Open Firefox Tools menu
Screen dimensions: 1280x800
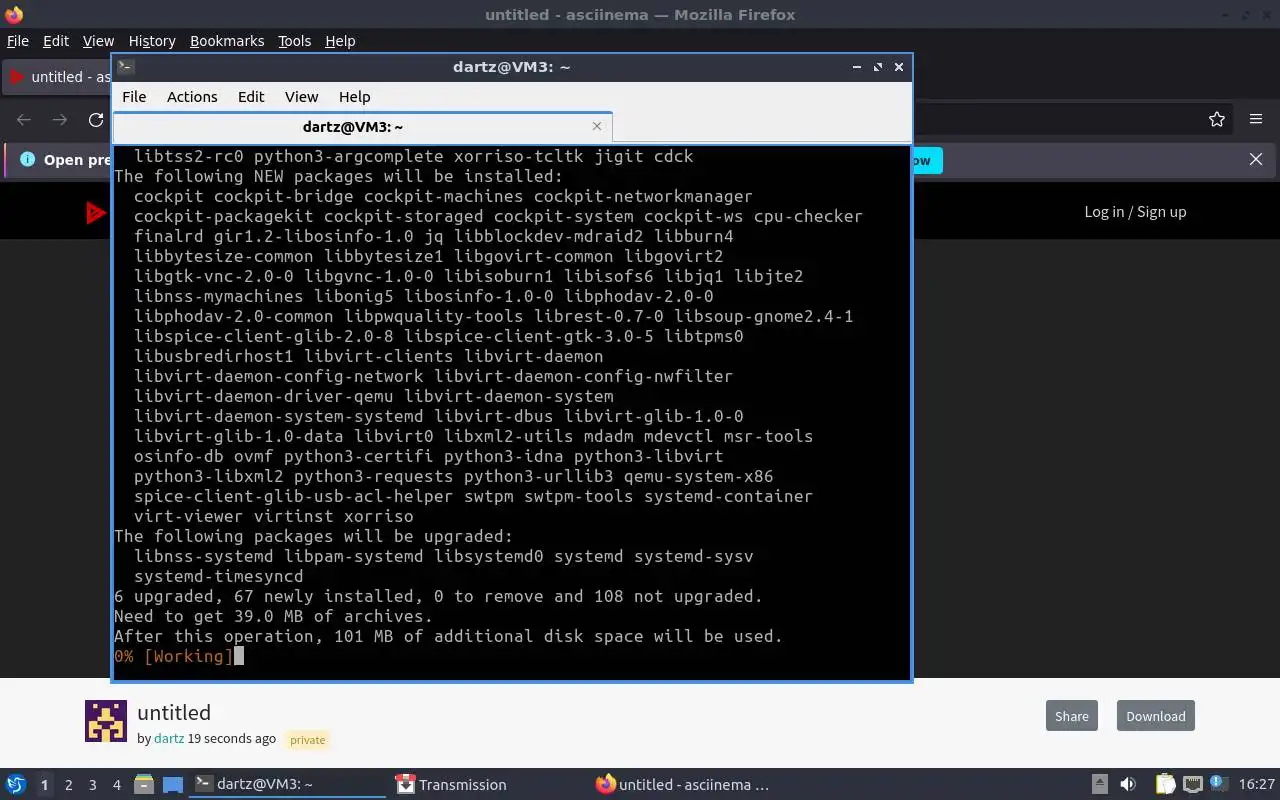(295, 41)
